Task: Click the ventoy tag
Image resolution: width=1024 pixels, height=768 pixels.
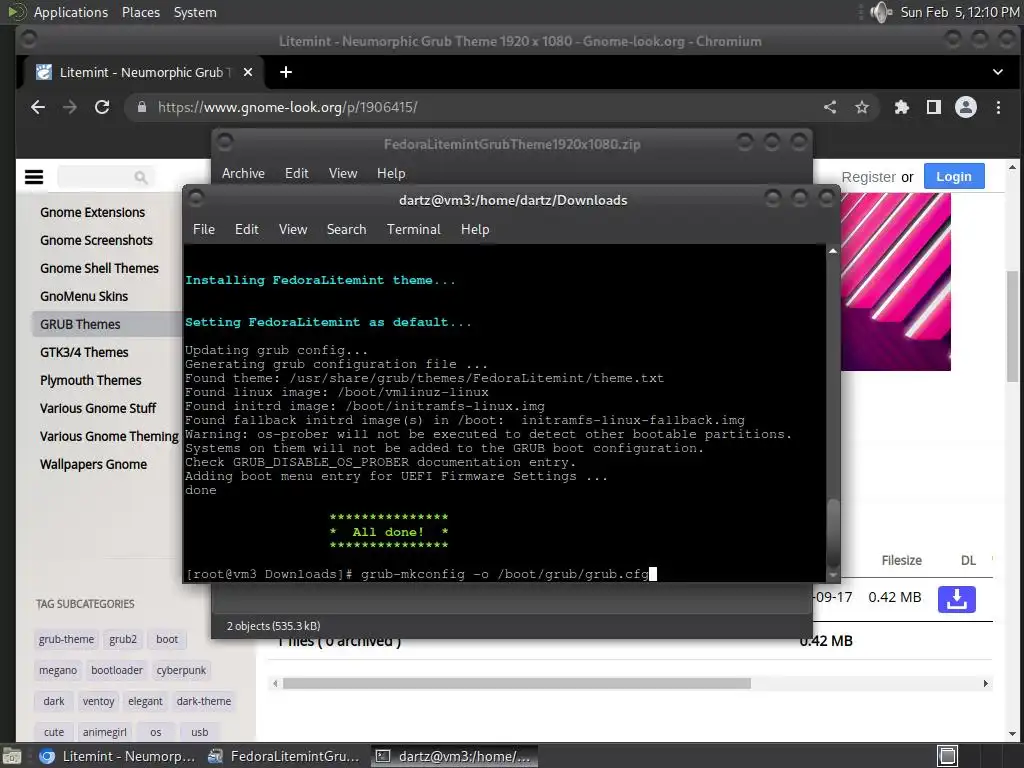Action: coord(99,701)
